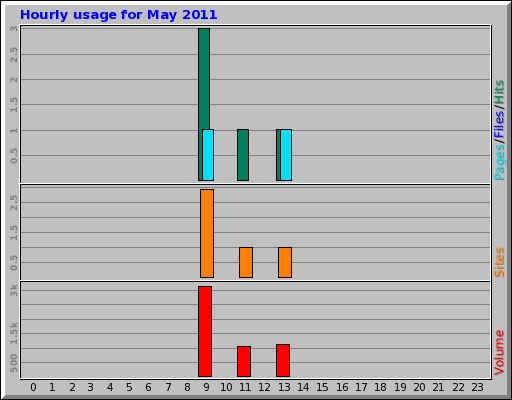512x400 pixels.
Task: Click the cyan 'Pages' legend label
Action: coord(499,162)
